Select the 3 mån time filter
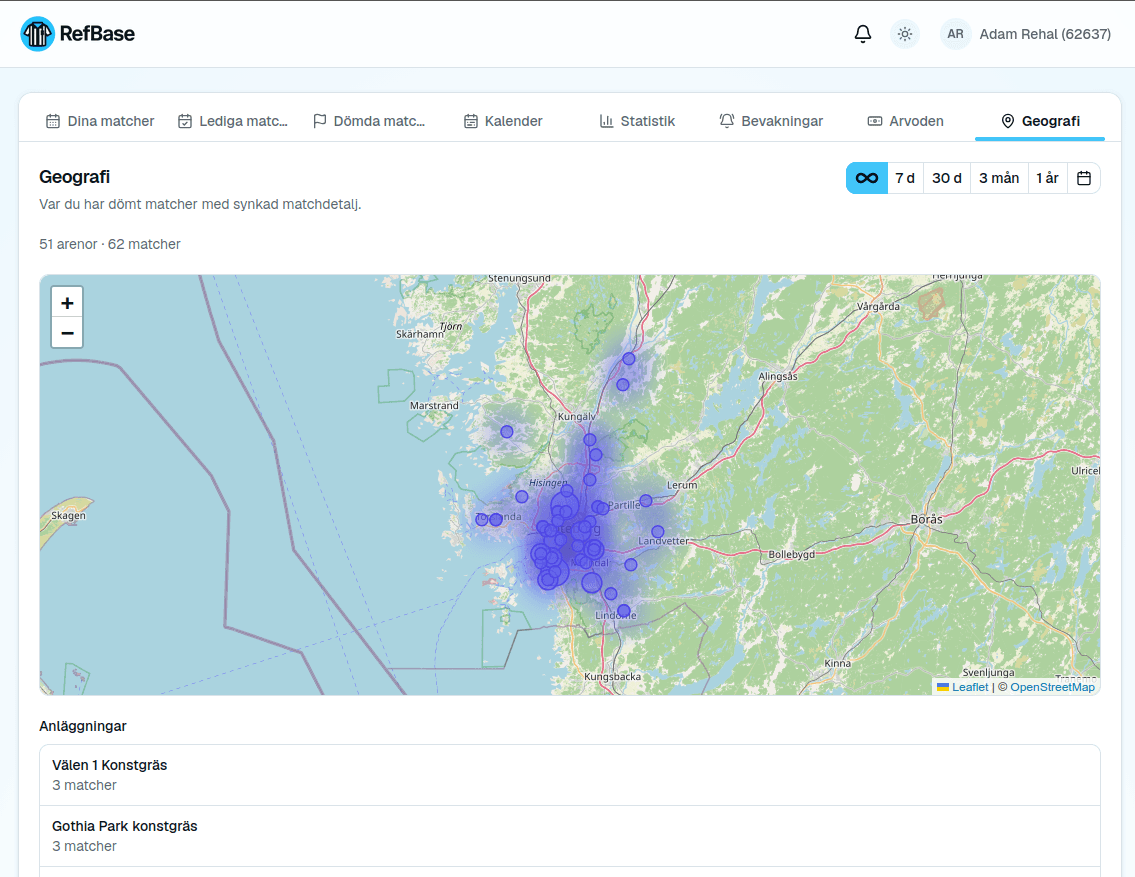The height and width of the screenshot is (877, 1135). coord(999,178)
